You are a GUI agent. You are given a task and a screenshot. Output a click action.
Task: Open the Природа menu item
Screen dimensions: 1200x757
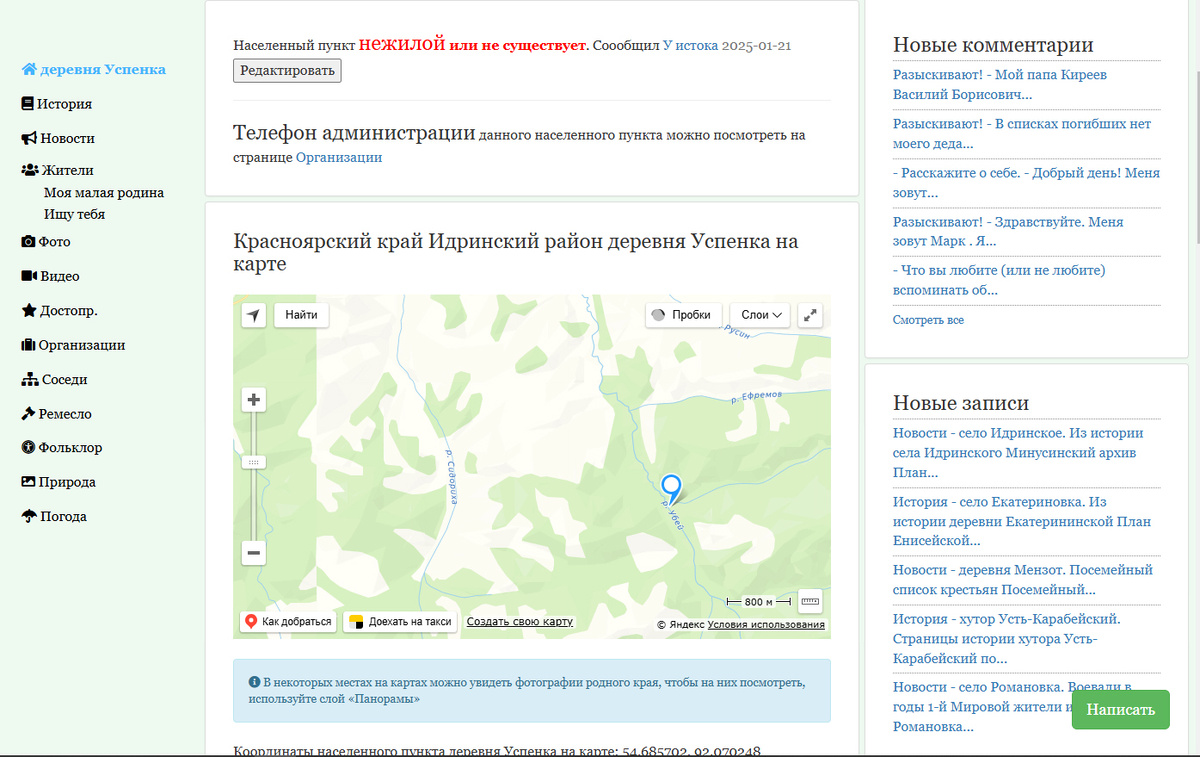67,482
